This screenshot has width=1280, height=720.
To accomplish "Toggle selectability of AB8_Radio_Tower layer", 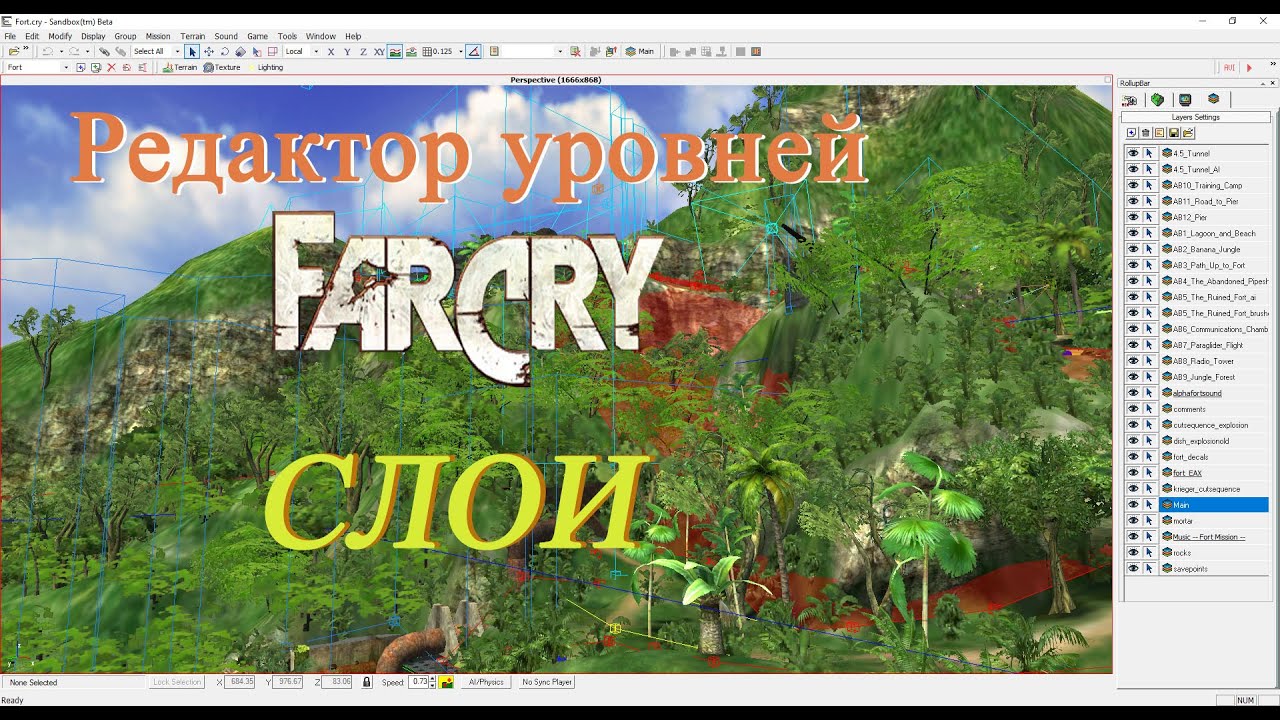I will (x=1149, y=361).
